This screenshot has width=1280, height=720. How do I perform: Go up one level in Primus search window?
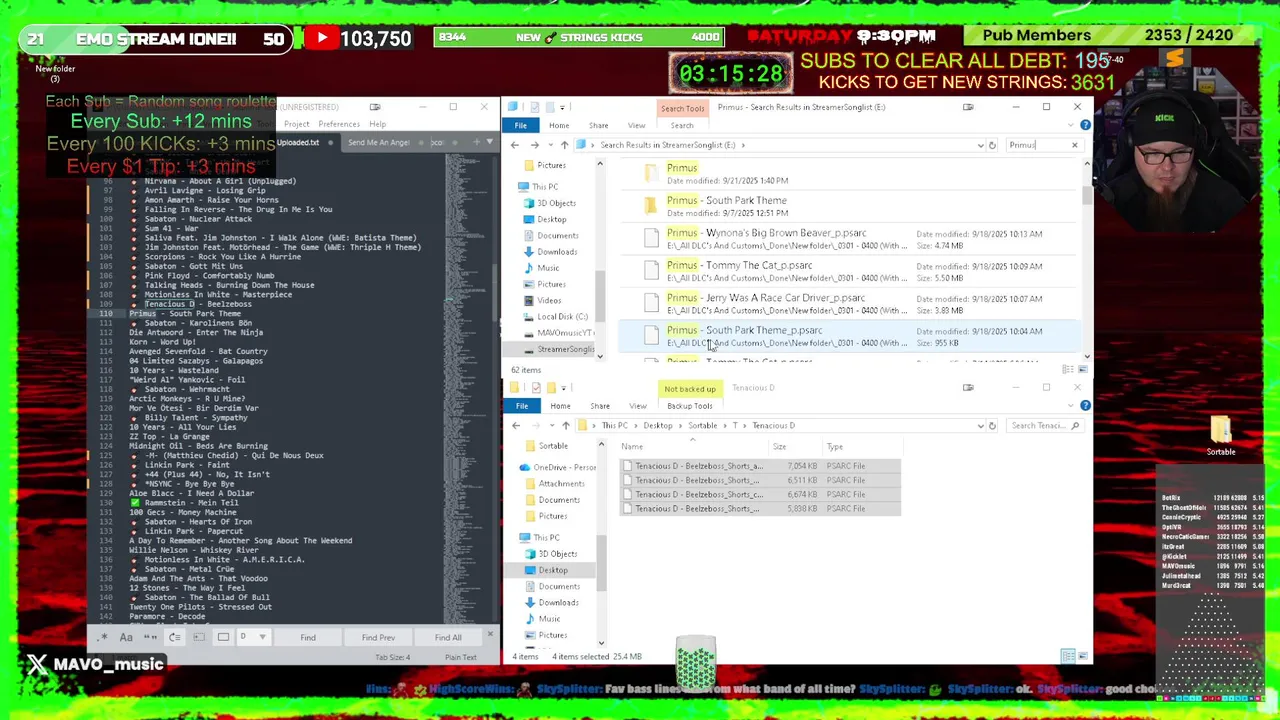[x=564, y=145]
